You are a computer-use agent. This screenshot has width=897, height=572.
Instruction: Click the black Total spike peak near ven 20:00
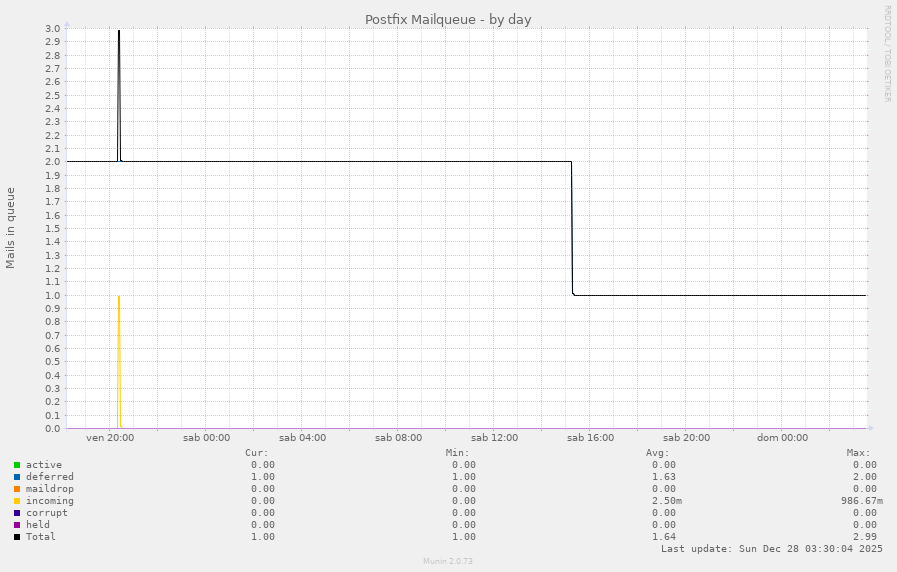tap(118, 32)
